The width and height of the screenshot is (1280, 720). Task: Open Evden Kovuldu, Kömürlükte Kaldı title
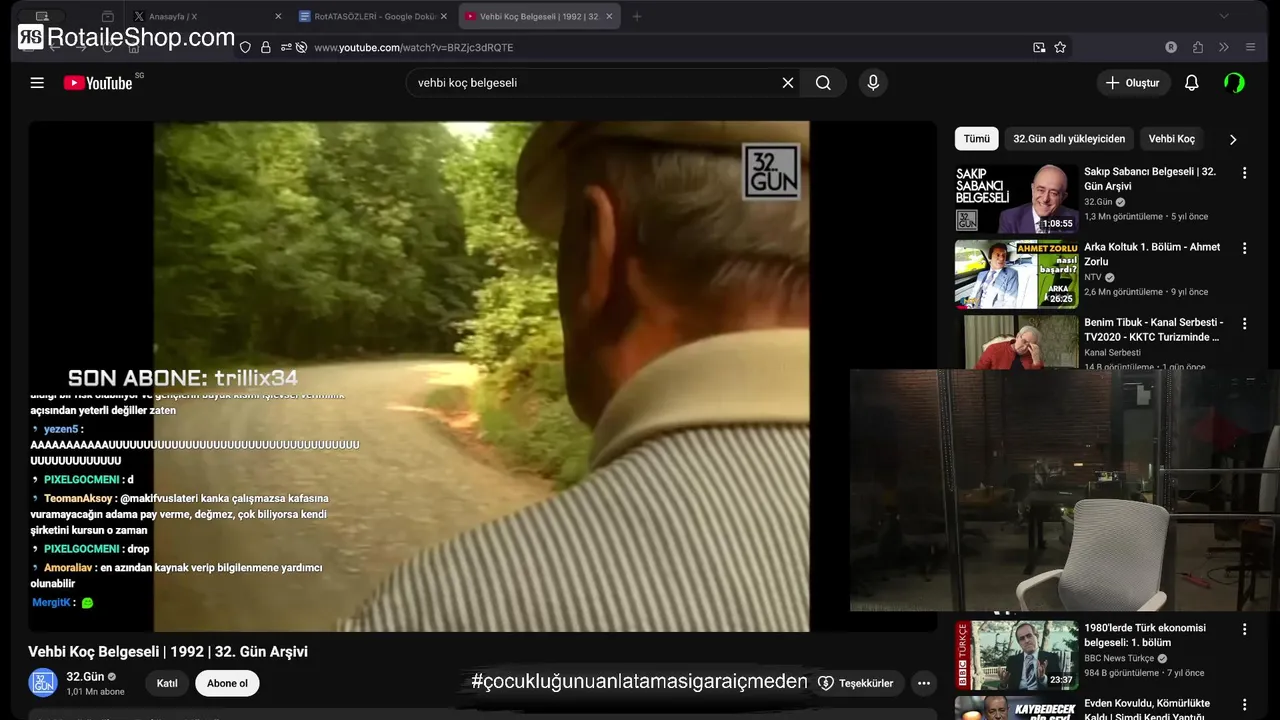(x=1147, y=709)
